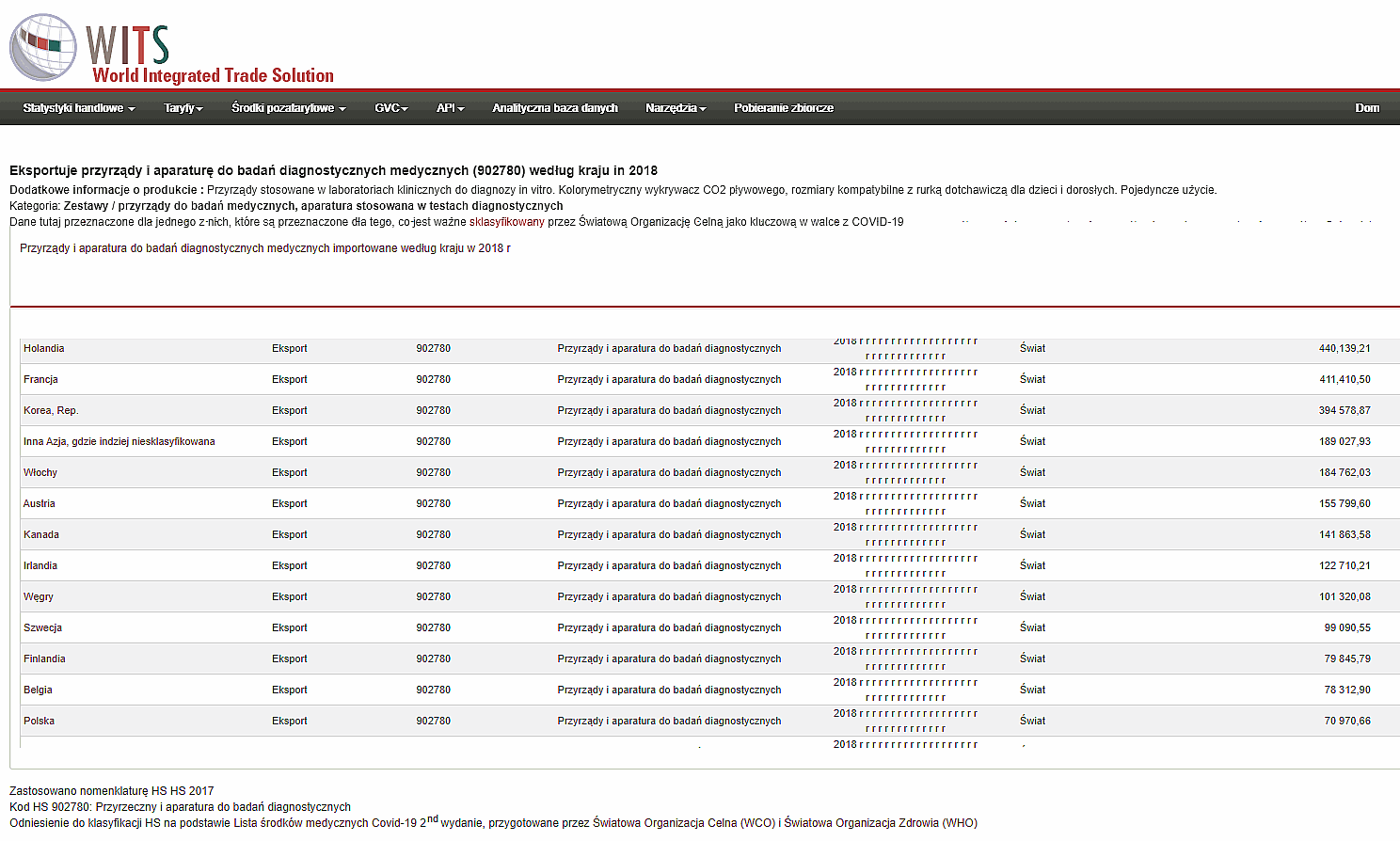Open Analityczna baza danych page
Viewport: 1400px width, 841px height.
click(x=555, y=108)
